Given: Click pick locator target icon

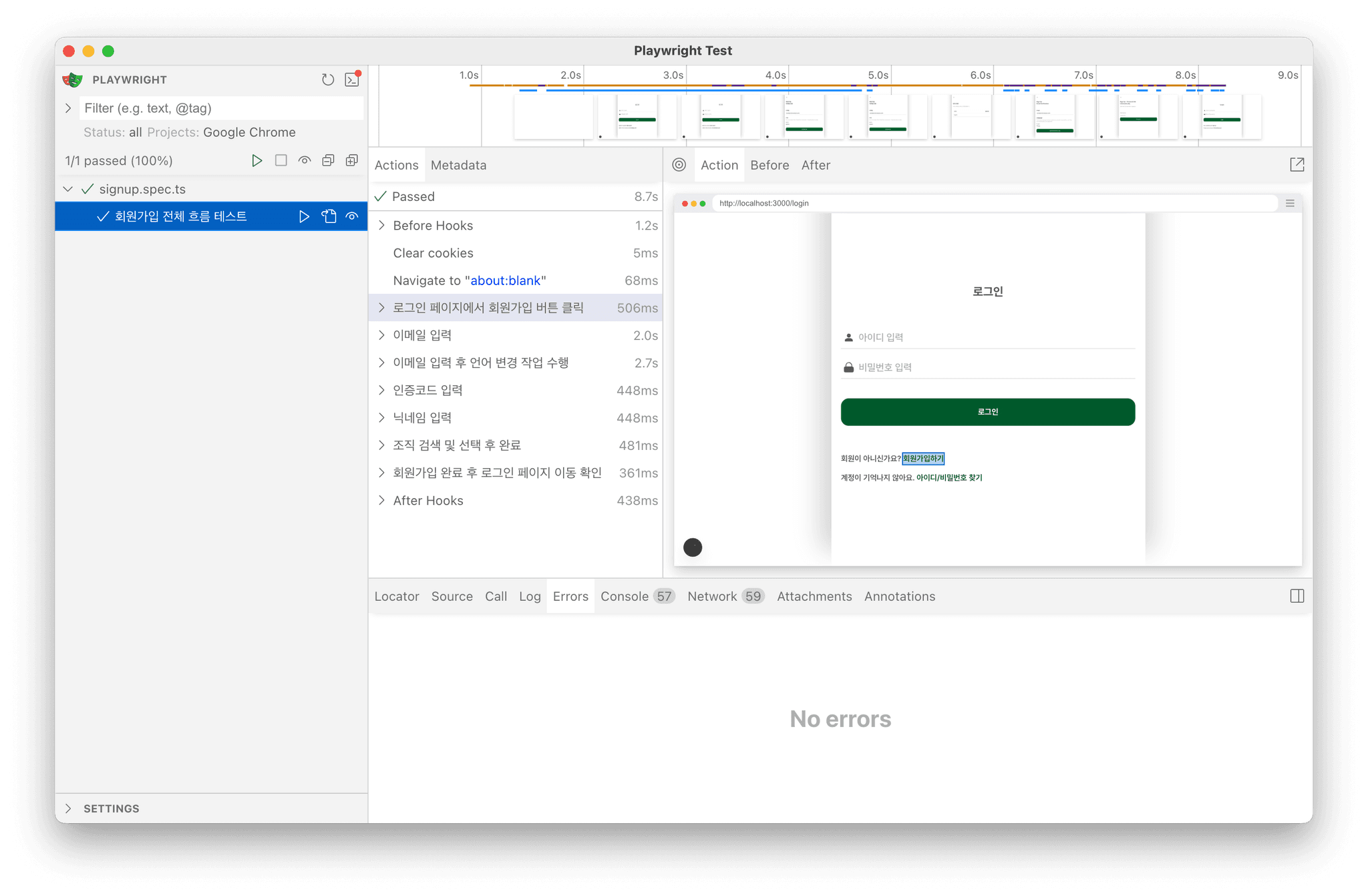Looking at the screenshot, I should coord(679,165).
